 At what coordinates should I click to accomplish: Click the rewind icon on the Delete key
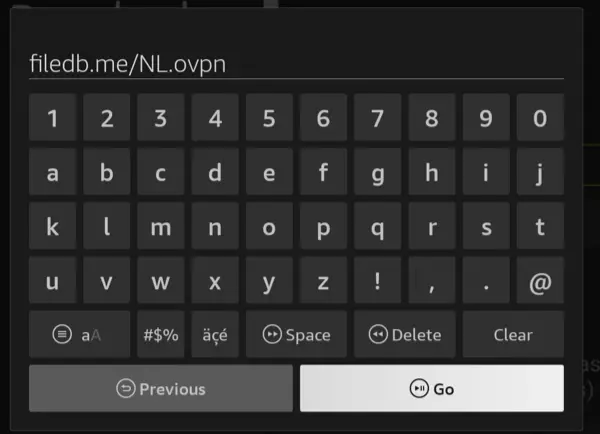point(378,334)
